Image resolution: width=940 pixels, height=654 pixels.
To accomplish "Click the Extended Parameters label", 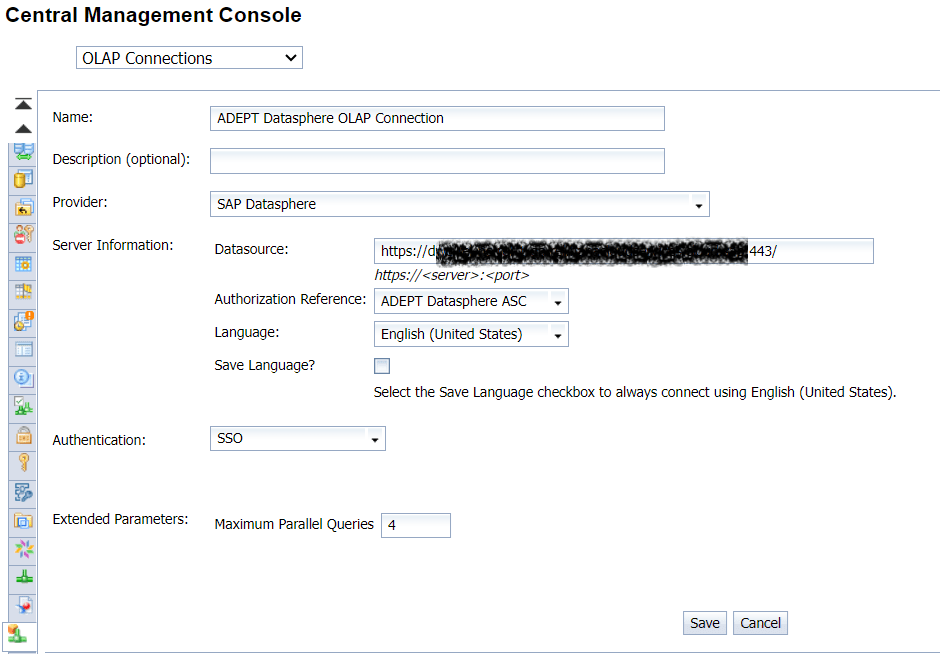I will coord(120,519).
